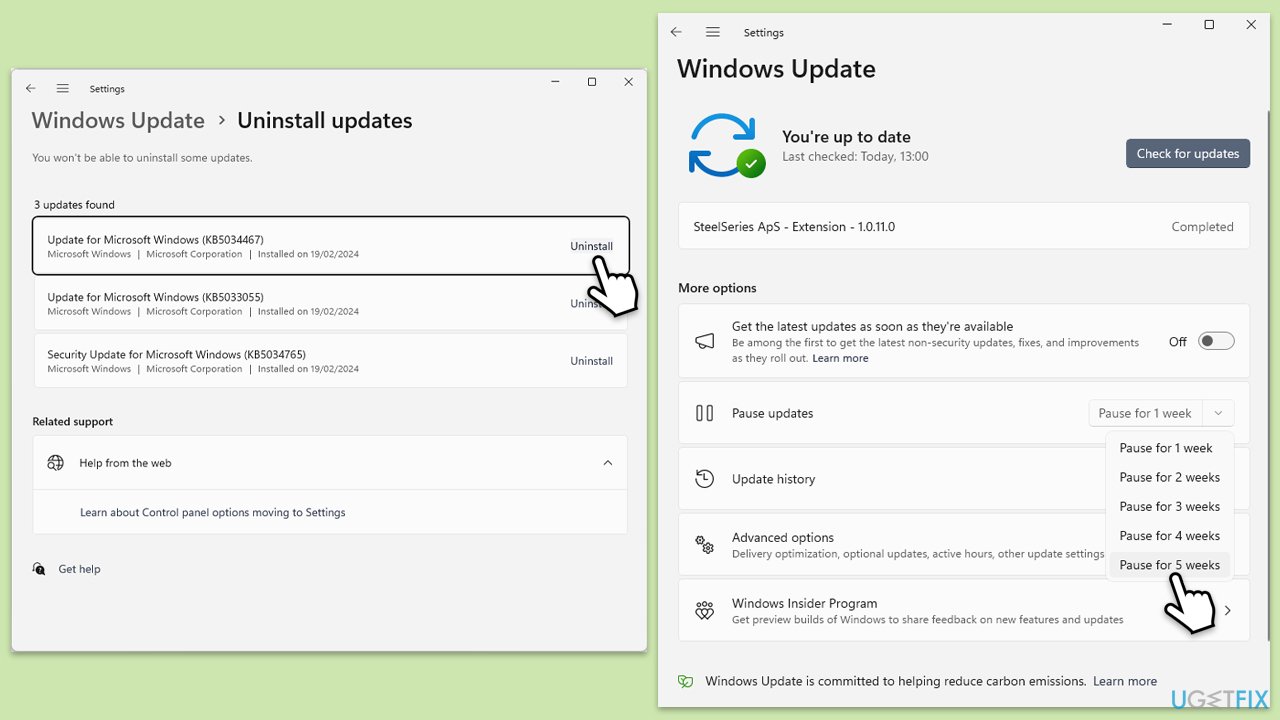Click Last checked: Today, 13:00 text

tap(855, 157)
